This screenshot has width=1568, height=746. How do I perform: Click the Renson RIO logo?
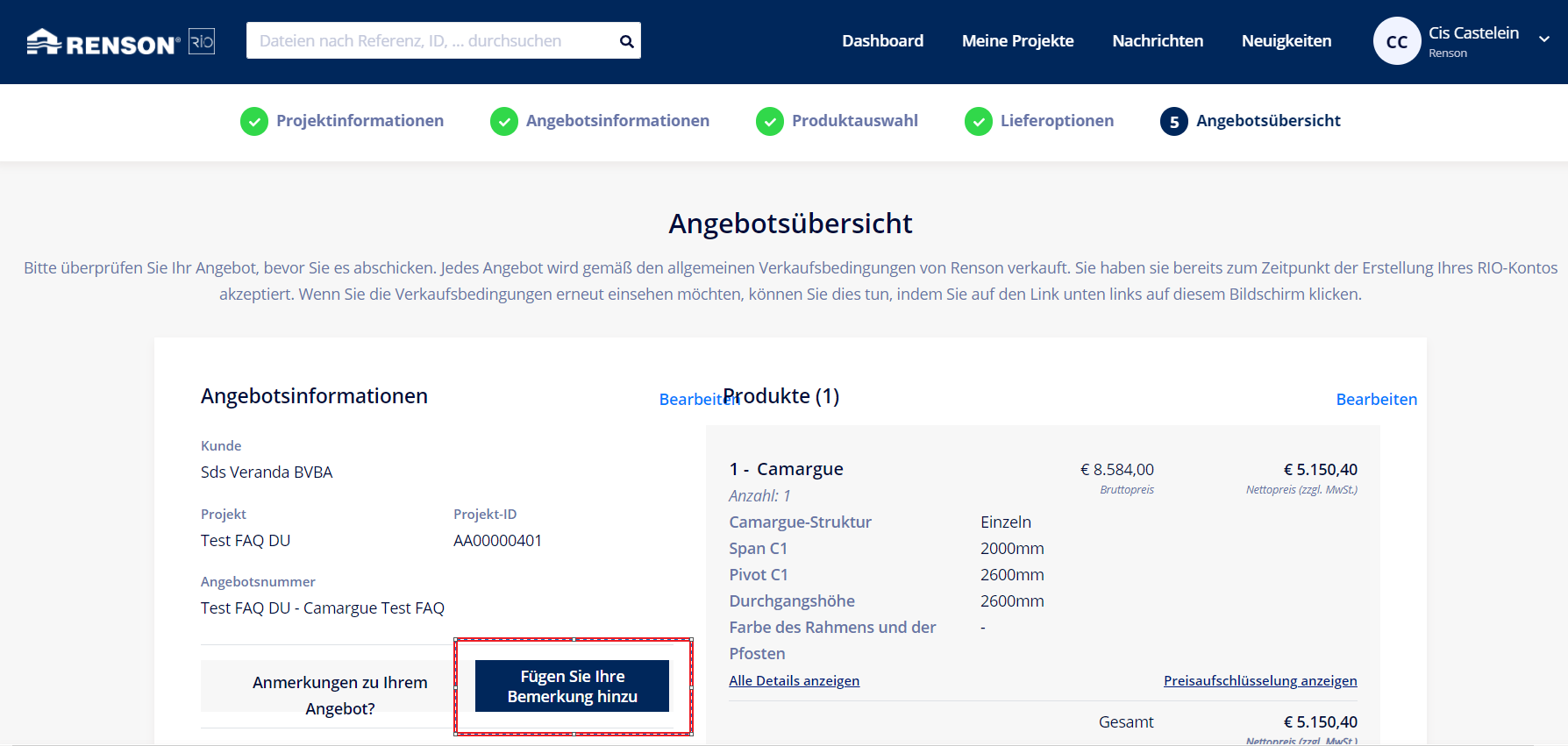pyautogui.click(x=120, y=42)
